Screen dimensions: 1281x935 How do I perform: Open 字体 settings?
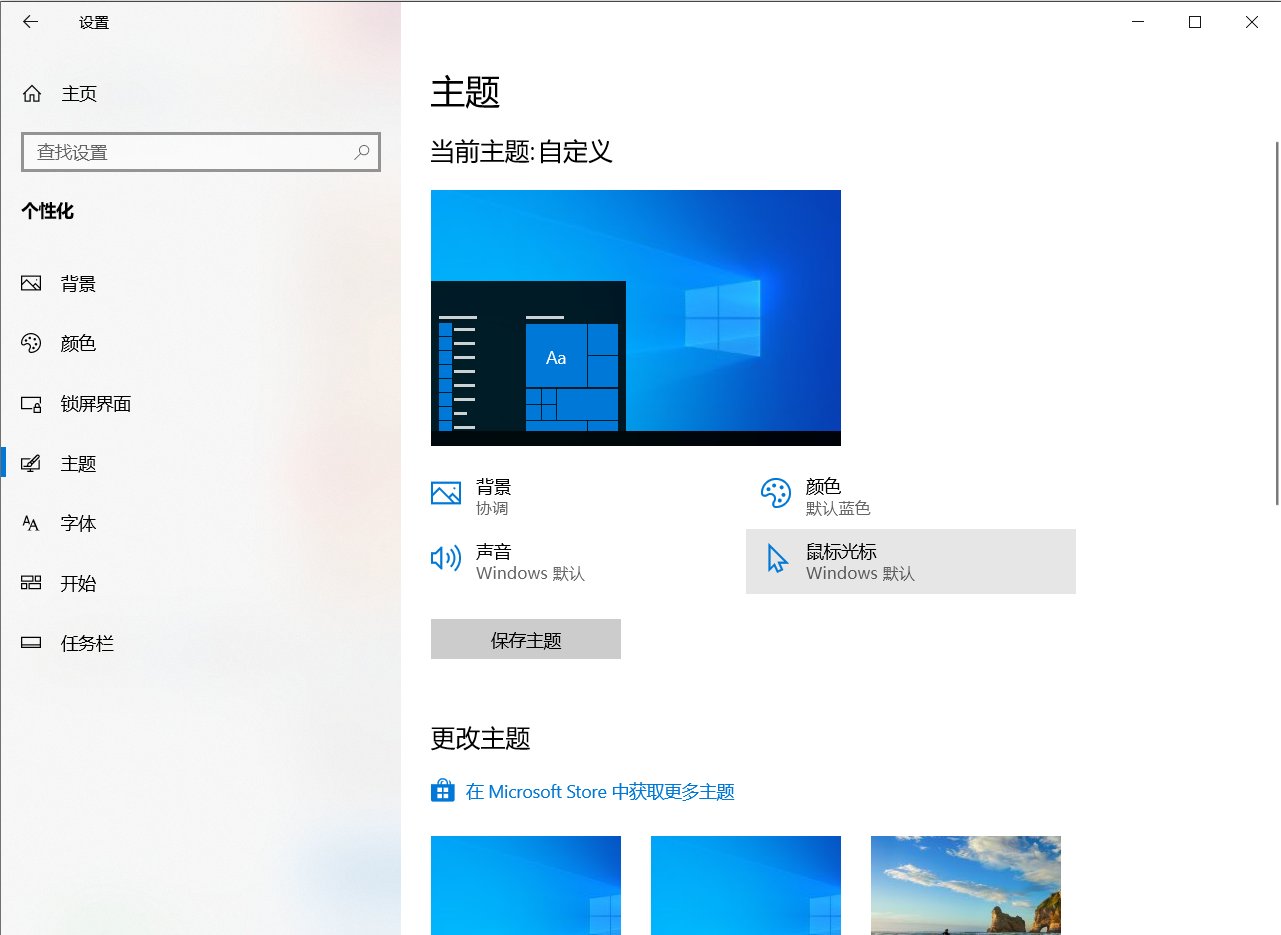point(79,523)
